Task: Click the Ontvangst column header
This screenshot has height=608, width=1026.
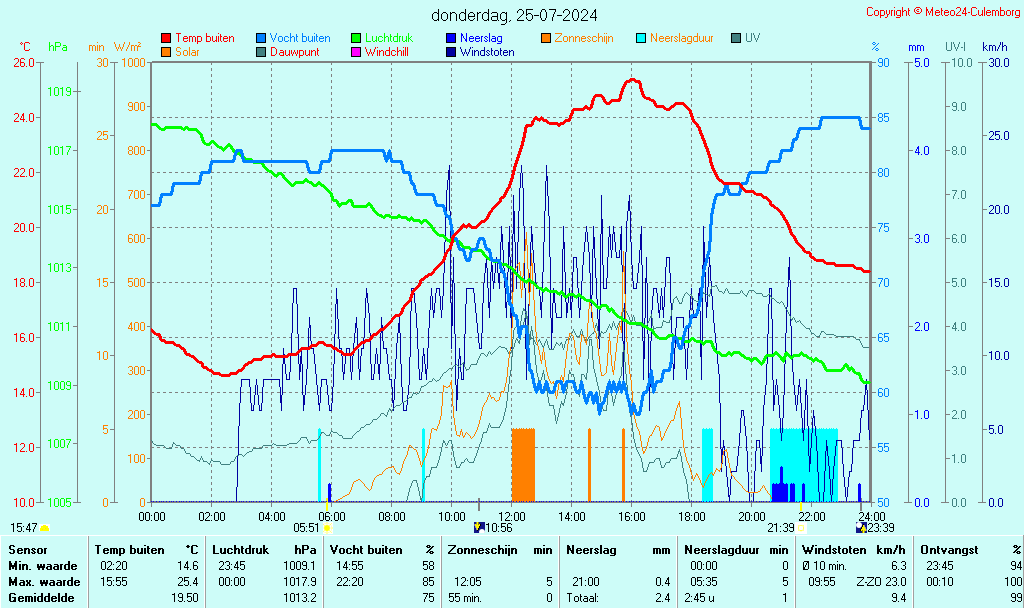Action: (946, 549)
